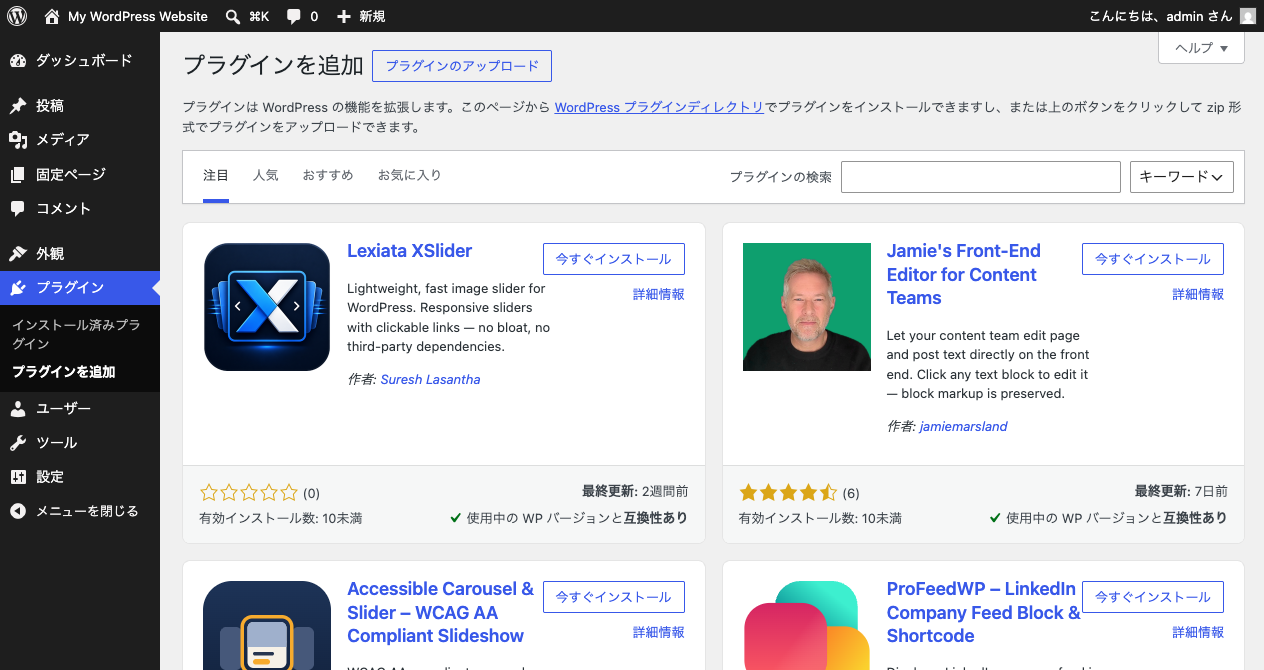Image resolution: width=1264 pixels, height=670 pixels.
Task: Open author Suresh Lasantha link
Action: click(x=430, y=380)
